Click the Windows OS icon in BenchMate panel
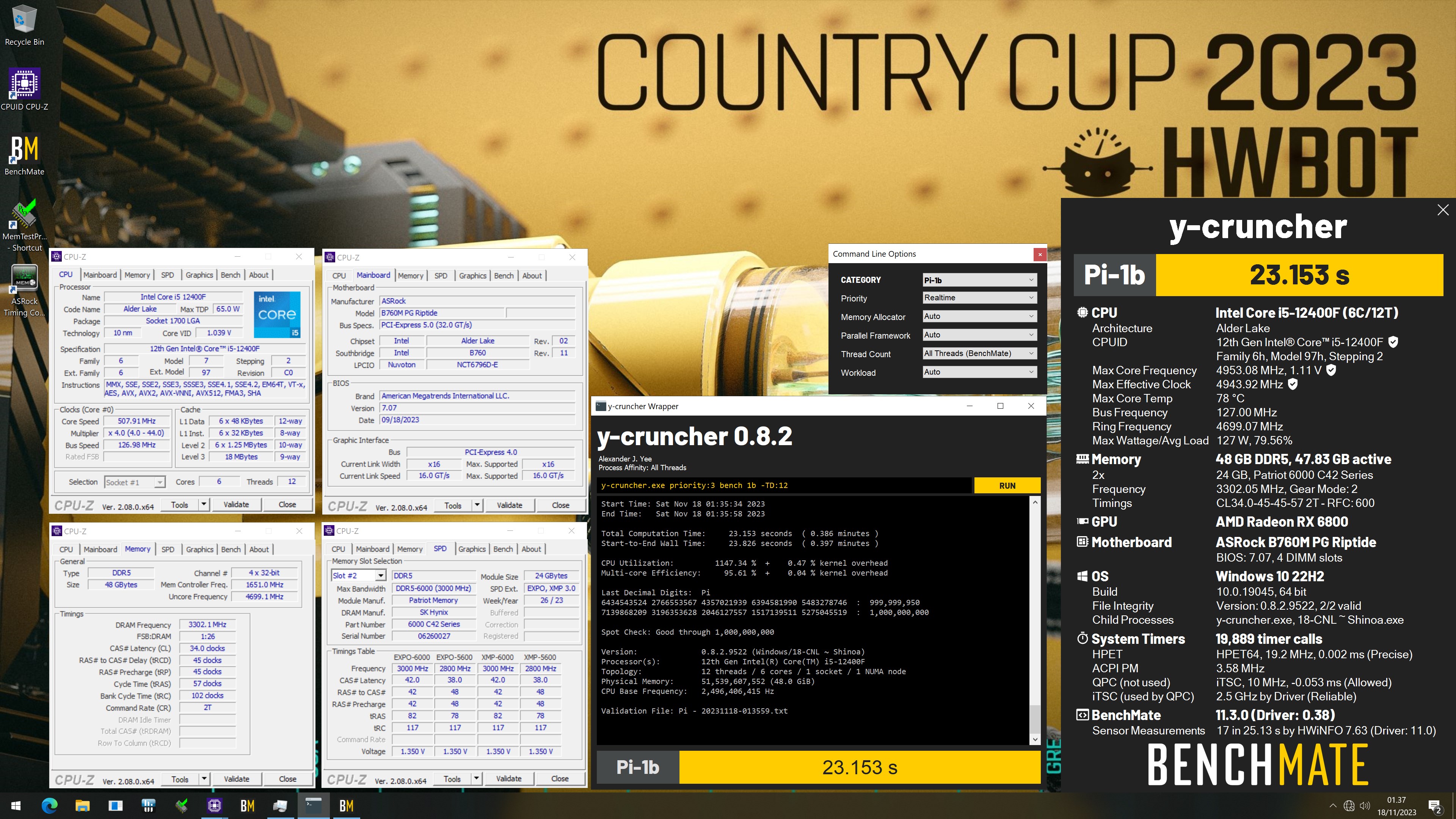Image resolution: width=1456 pixels, height=819 pixels. click(1082, 576)
